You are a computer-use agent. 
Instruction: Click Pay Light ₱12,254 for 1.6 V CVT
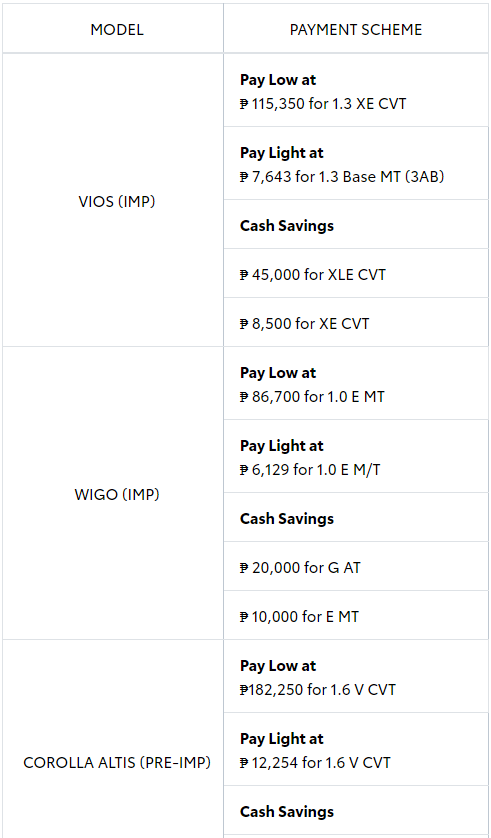356,749
